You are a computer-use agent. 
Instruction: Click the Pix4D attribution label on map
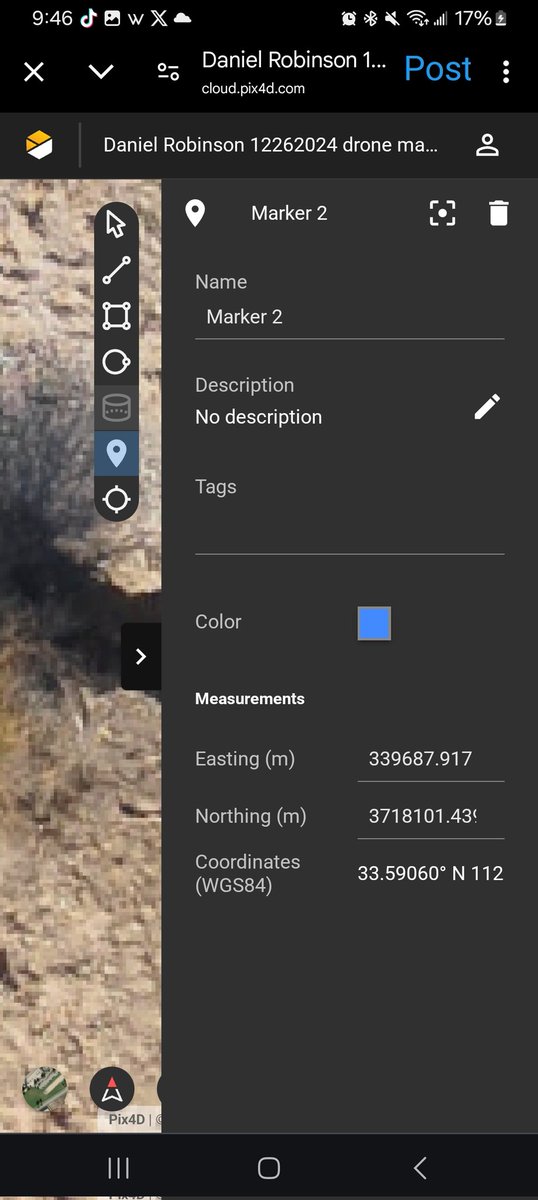coord(128,1121)
